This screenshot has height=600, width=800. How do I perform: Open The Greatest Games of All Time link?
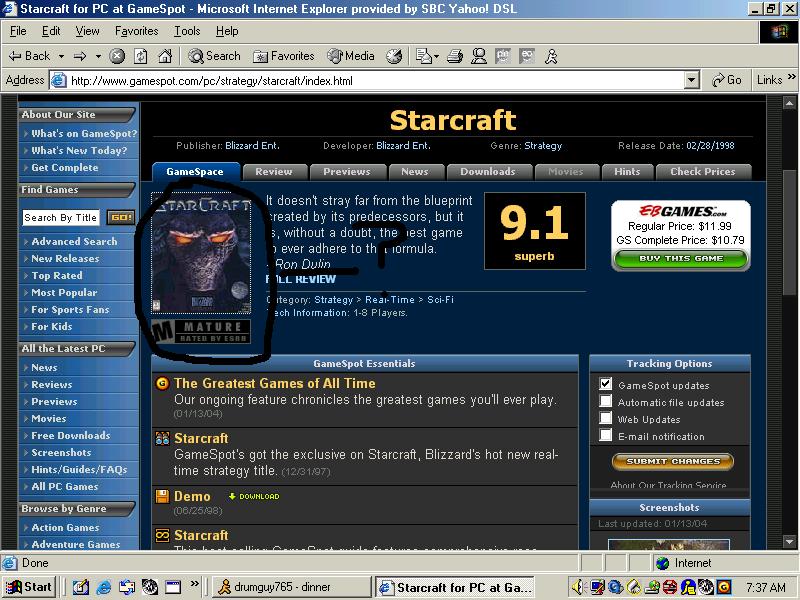tap(274, 384)
